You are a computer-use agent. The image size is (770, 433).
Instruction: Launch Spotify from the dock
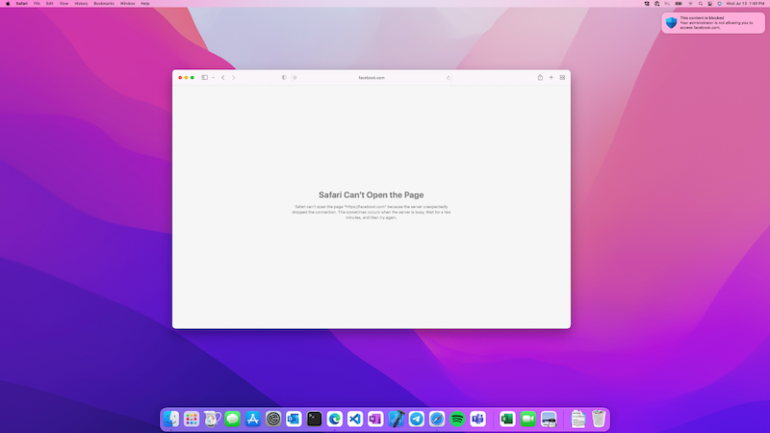tap(457, 419)
